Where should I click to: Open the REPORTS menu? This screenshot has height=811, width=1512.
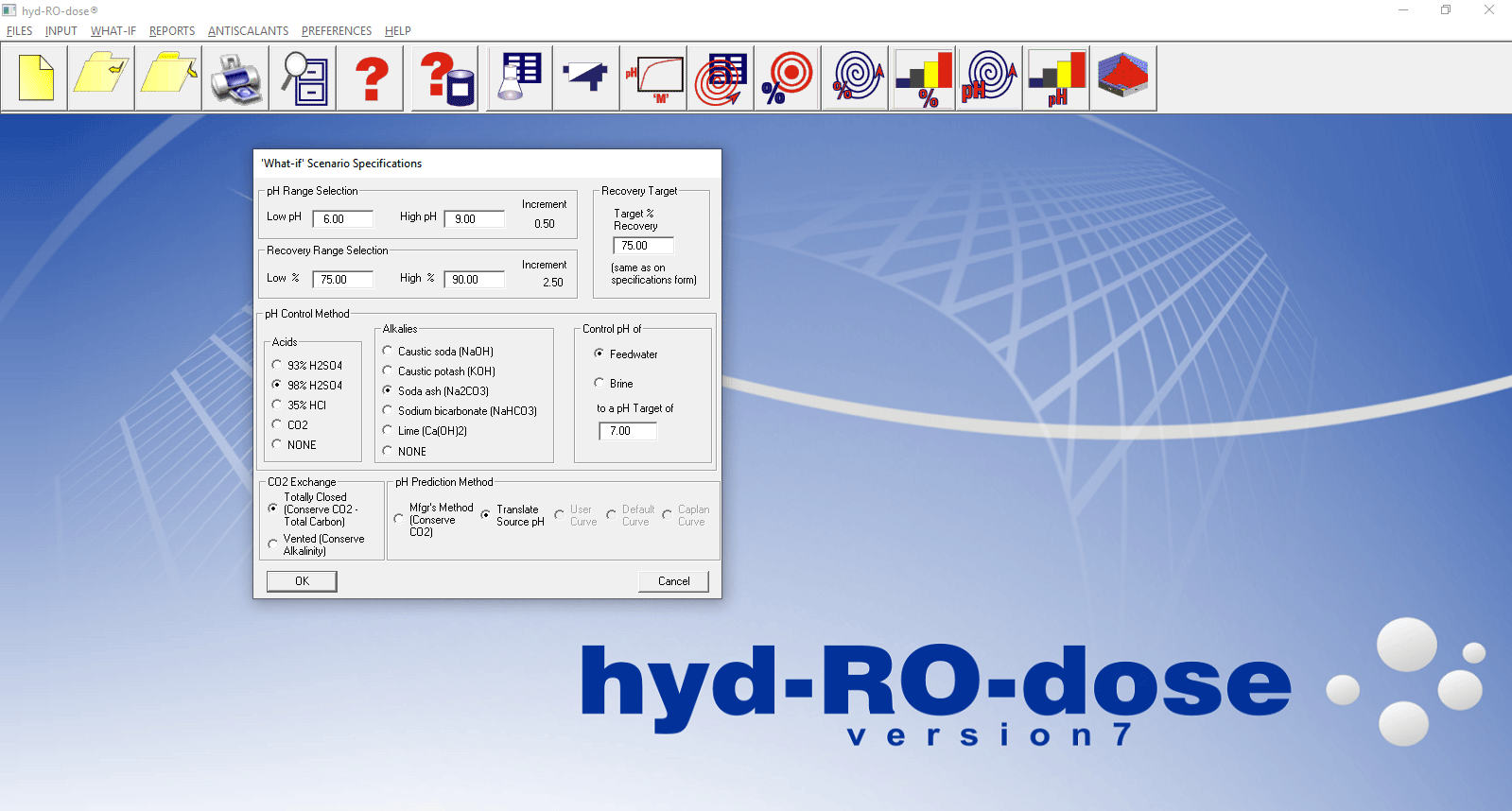[172, 31]
